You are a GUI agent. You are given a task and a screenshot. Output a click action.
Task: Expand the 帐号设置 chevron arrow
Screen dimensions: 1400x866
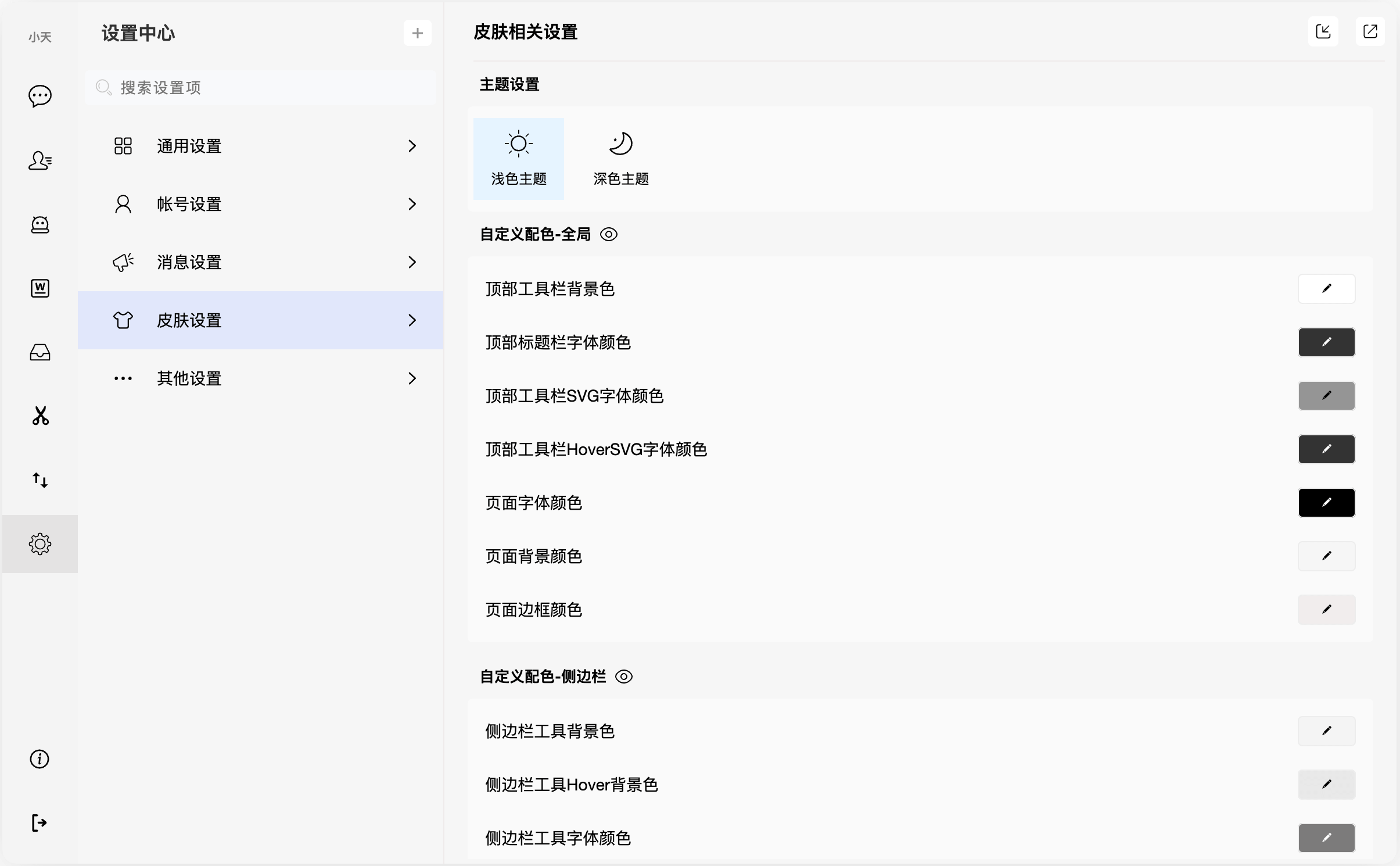(412, 204)
